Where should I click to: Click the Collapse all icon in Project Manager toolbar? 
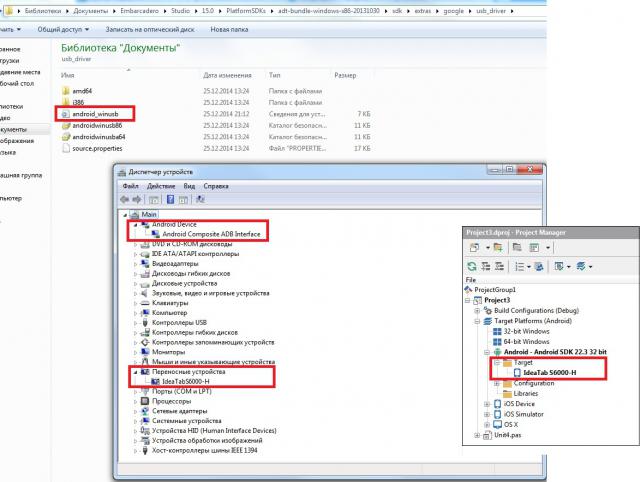499,267
